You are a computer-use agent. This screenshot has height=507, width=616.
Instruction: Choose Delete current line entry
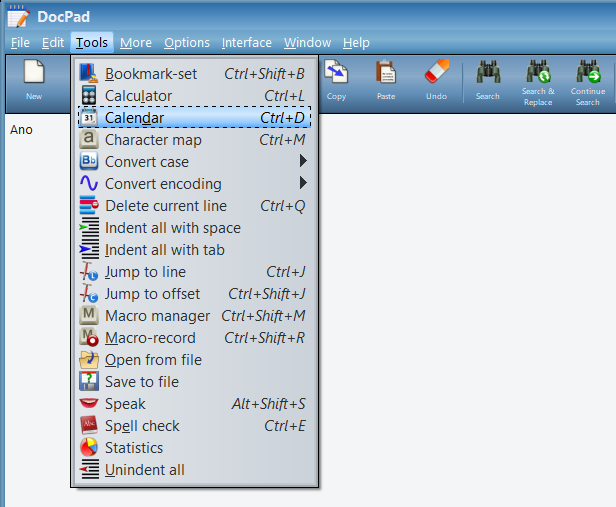click(x=195, y=205)
